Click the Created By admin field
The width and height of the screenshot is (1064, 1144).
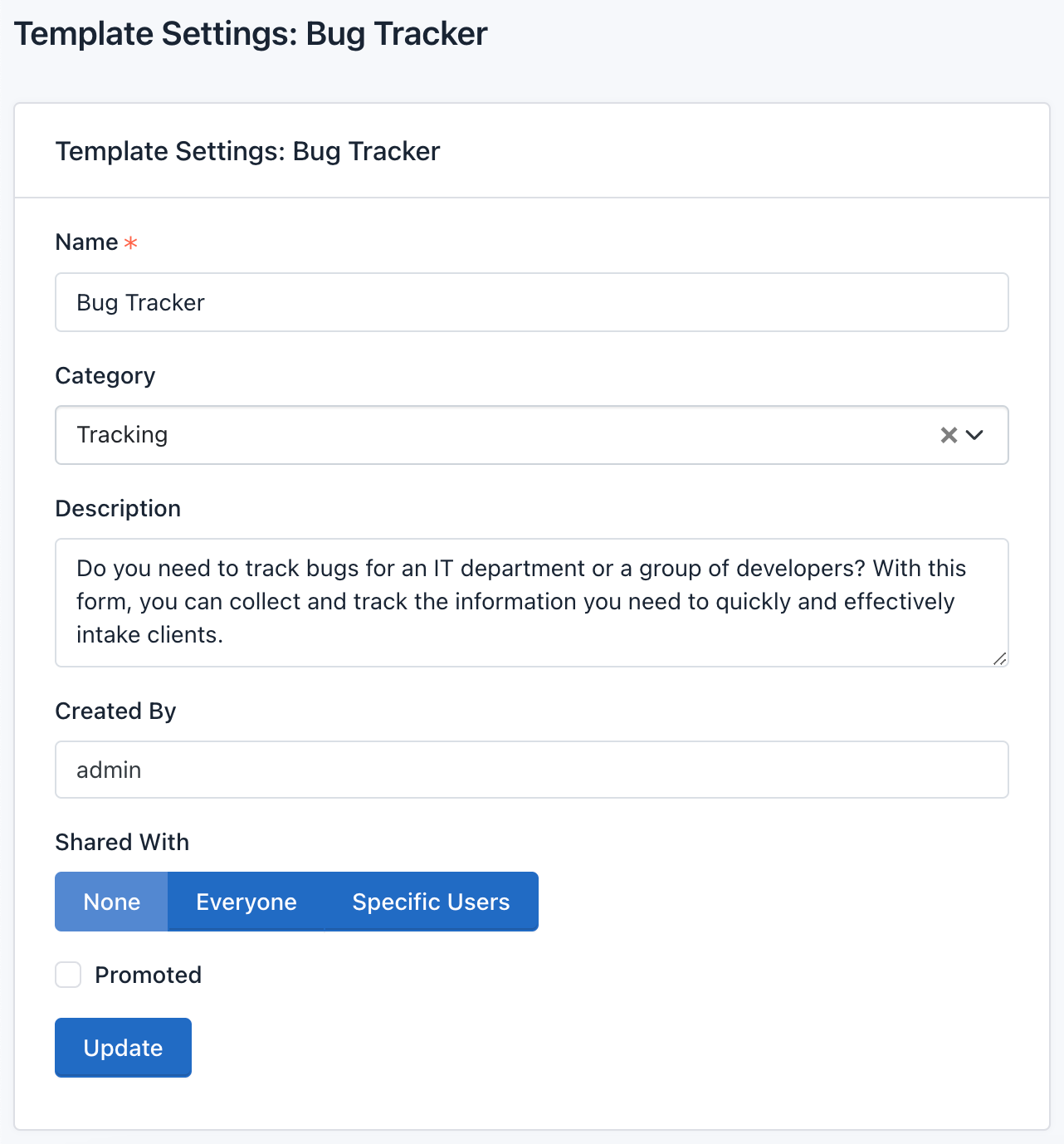click(531, 770)
